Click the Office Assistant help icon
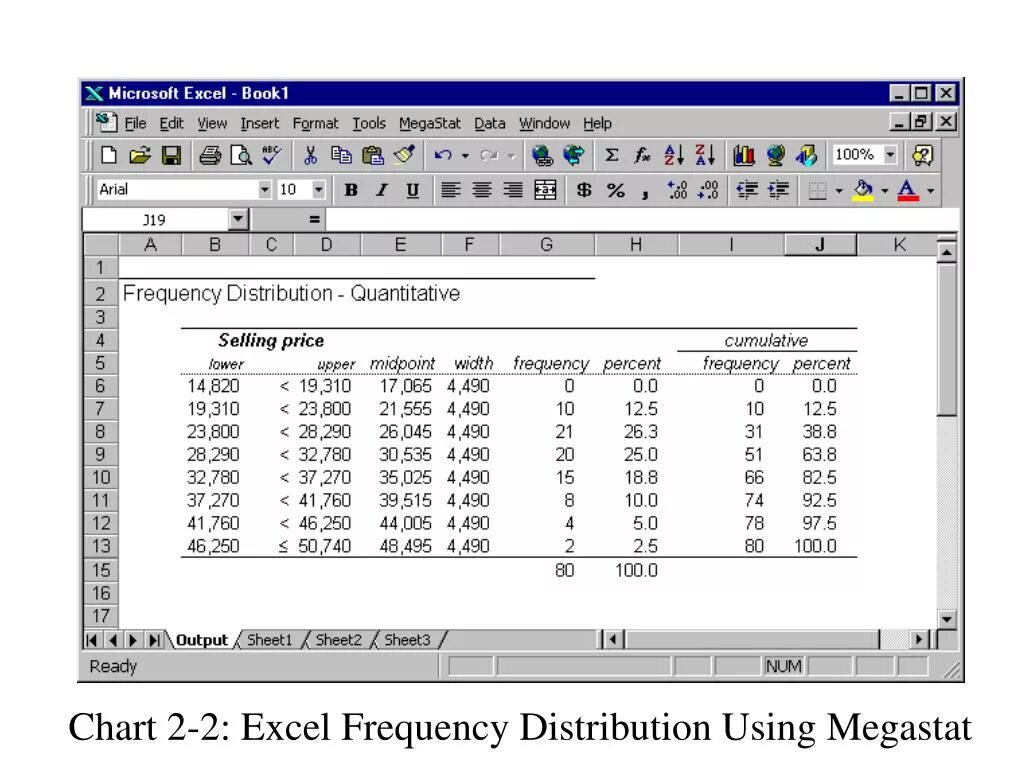1024x768 pixels. [923, 155]
